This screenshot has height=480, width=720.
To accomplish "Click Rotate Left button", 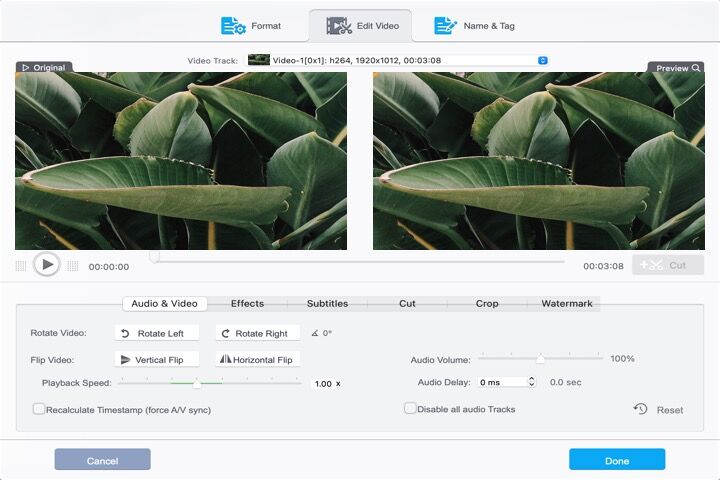I will point(157,333).
